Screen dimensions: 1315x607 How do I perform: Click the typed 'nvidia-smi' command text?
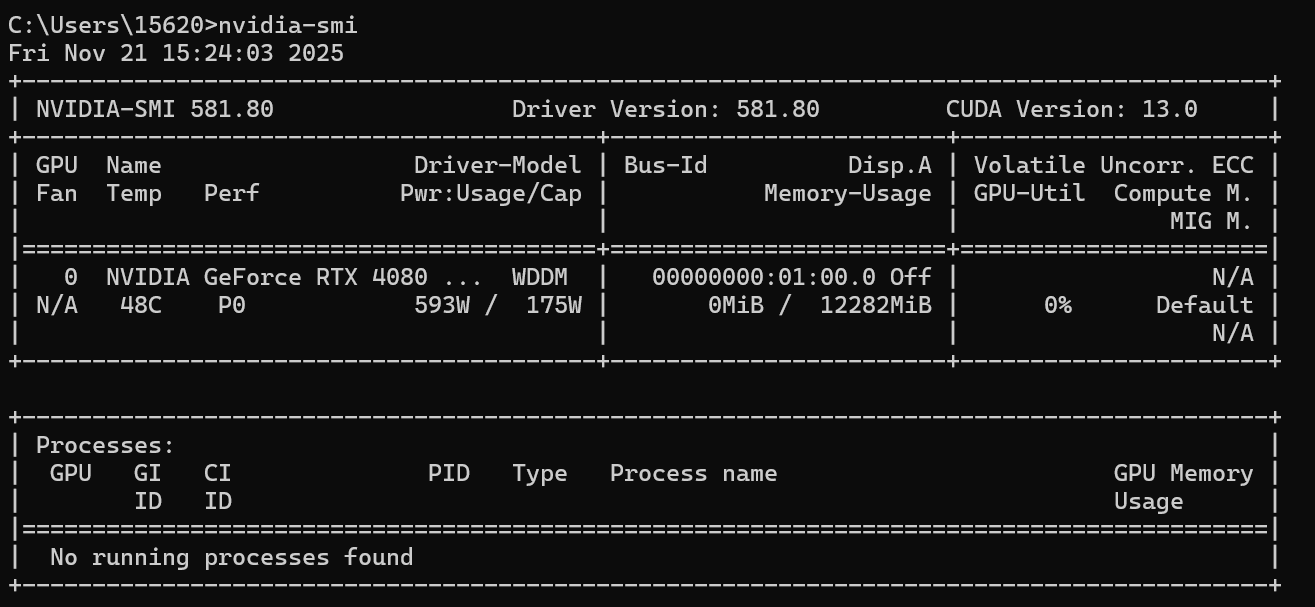pyautogui.click(x=288, y=25)
